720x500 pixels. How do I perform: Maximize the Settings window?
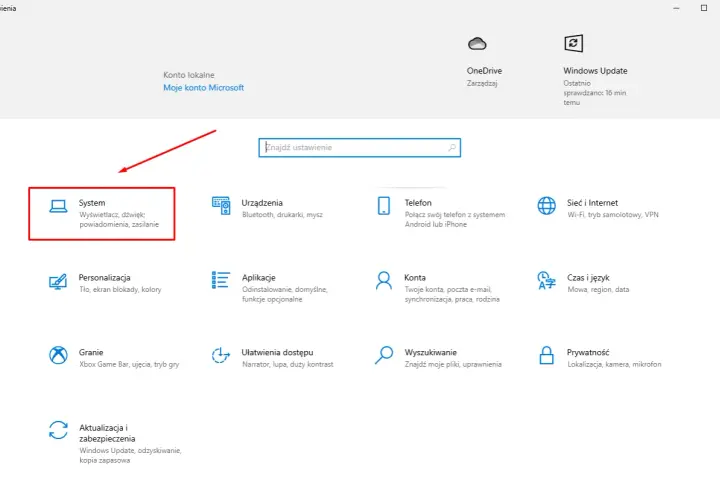(x=703, y=8)
